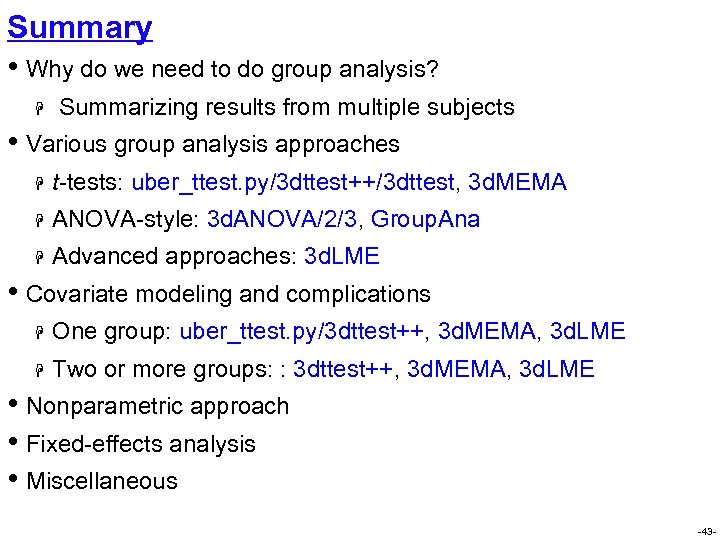Click the 3dttest++ text in 'Two or more groups' line
This screenshot has width=720, height=540.
click(x=346, y=369)
